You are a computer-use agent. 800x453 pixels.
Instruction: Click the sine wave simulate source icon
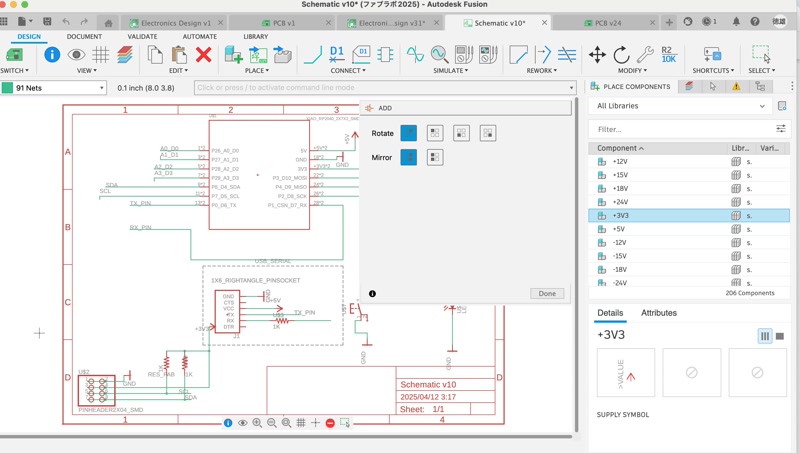(415, 54)
